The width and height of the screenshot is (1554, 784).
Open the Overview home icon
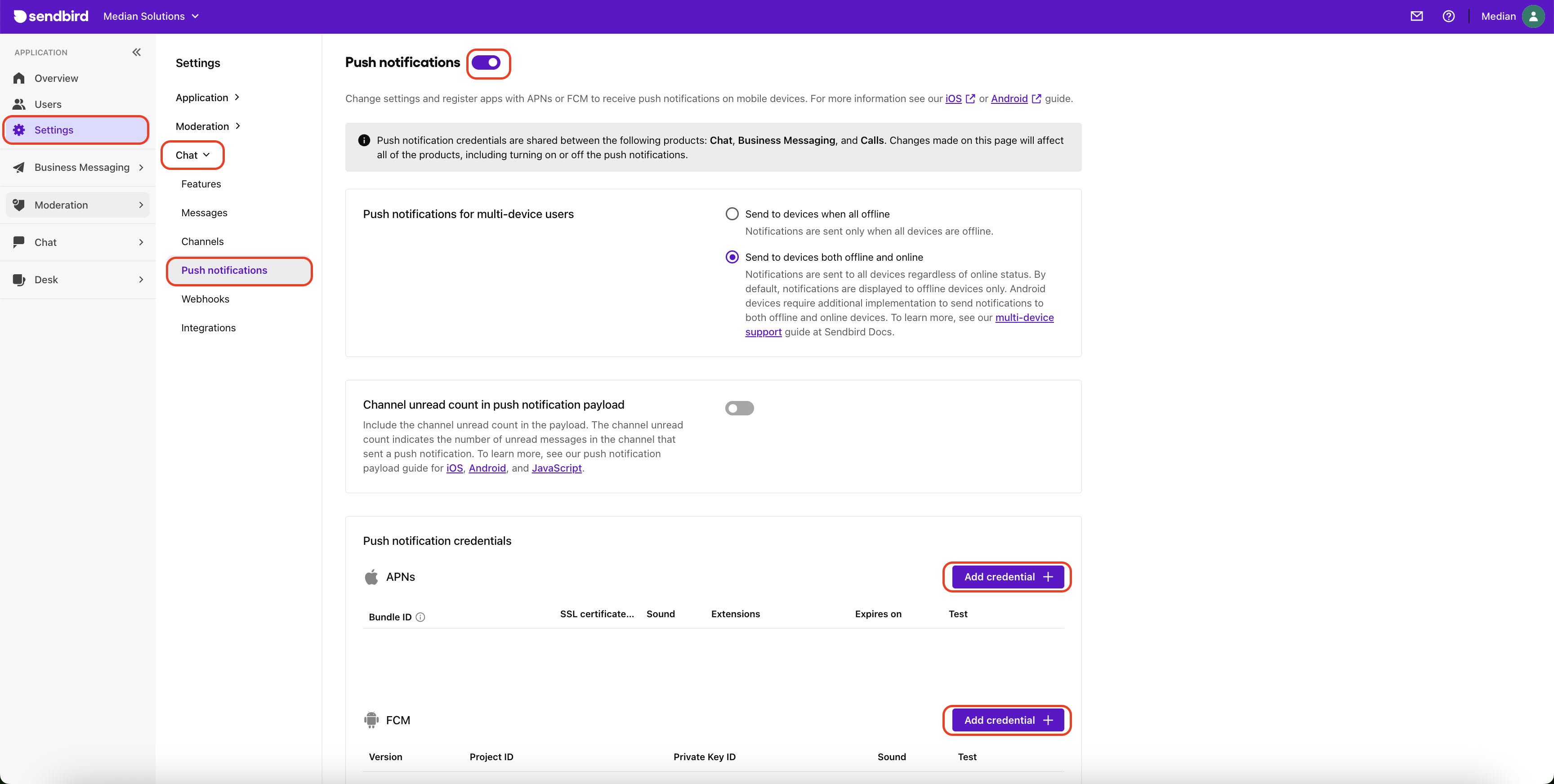click(19, 78)
